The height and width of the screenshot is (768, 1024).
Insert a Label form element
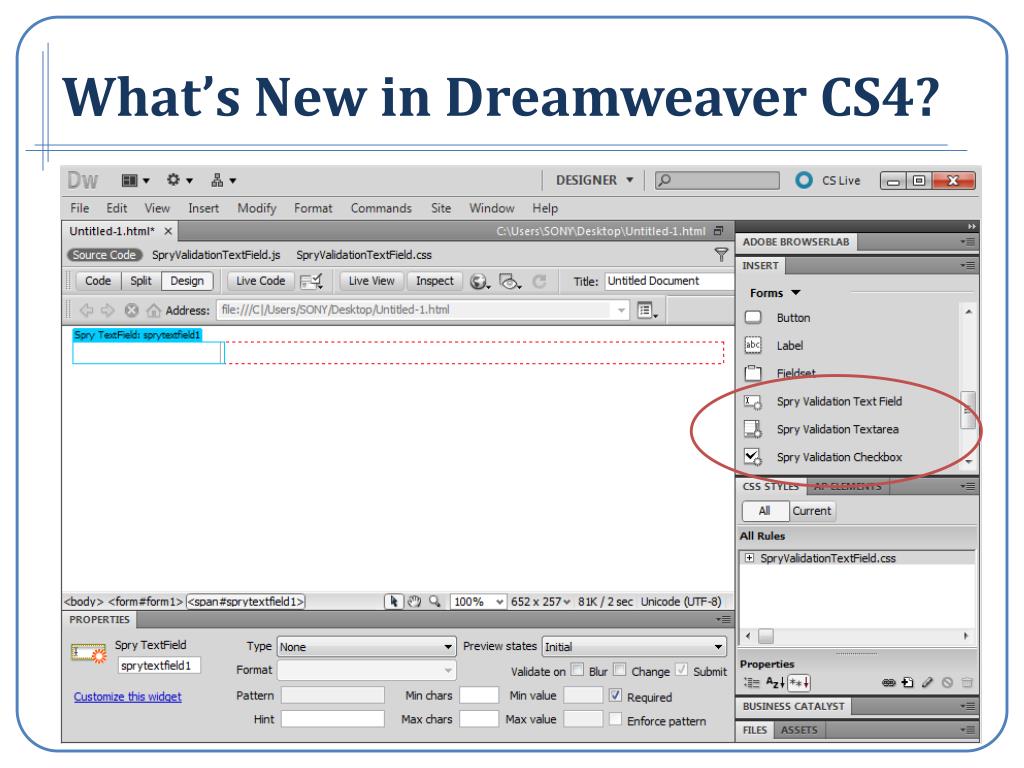click(790, 345)
